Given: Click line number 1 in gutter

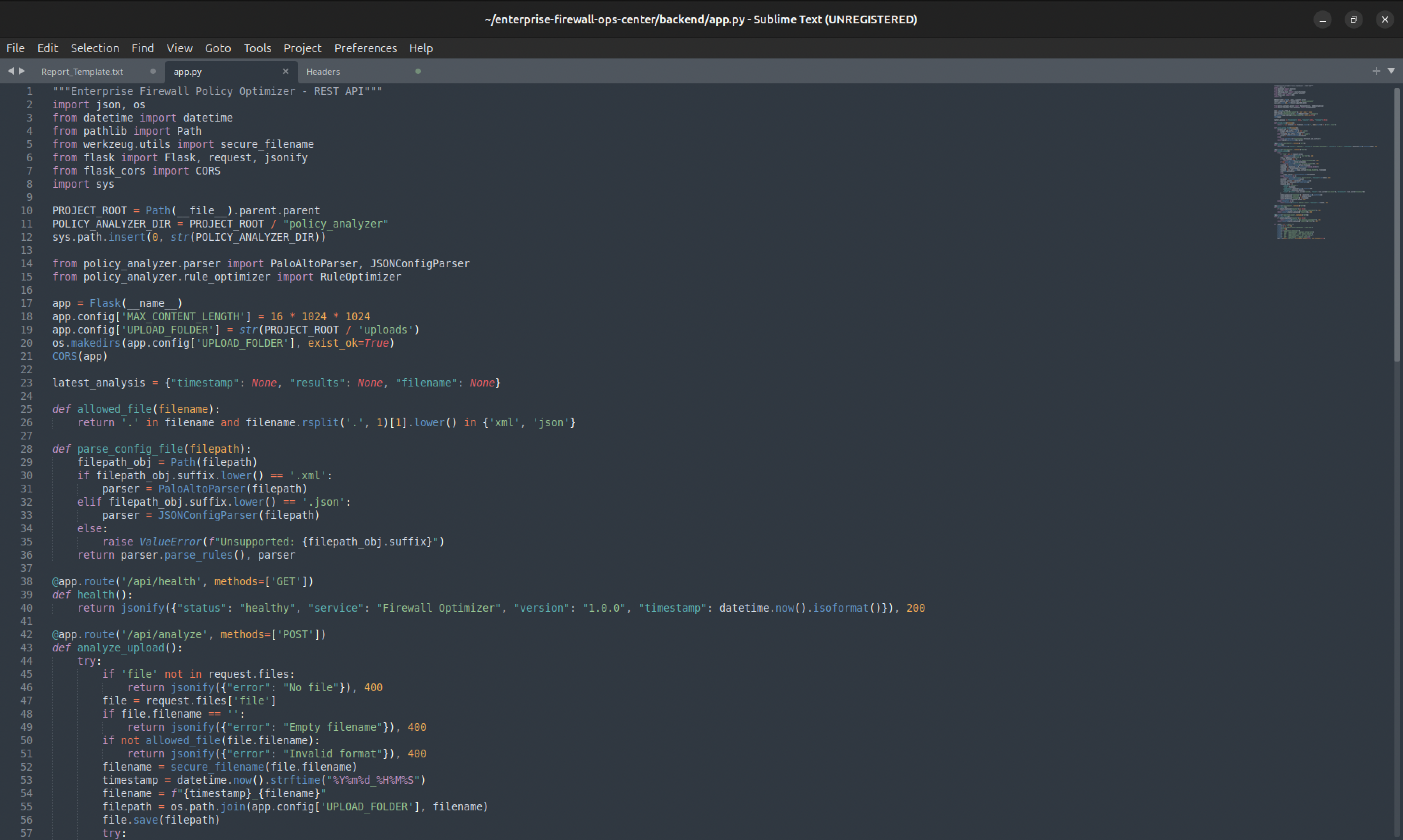Looking at the screenshot, I should tap(30, 91).
